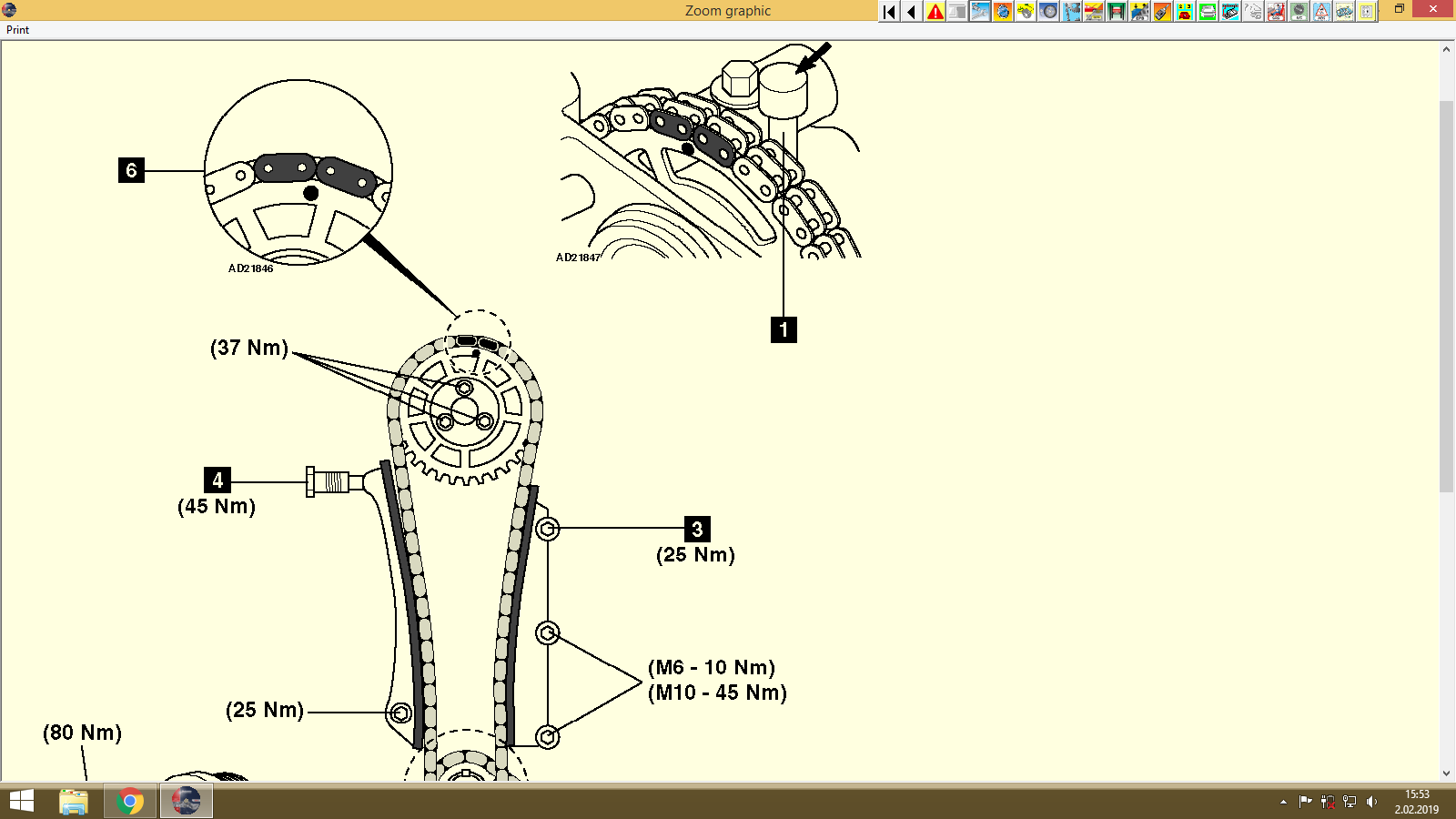The height and width of the screenshot is (819, 1456).
Task: Open the SRS airbag information icon
Action: coord(1276,12)
